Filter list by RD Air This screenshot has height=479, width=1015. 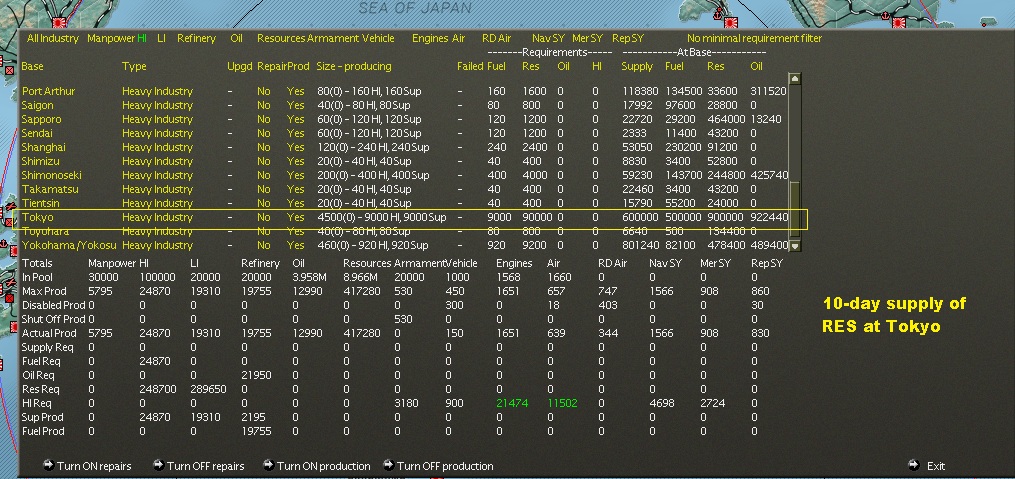(497, 38)
